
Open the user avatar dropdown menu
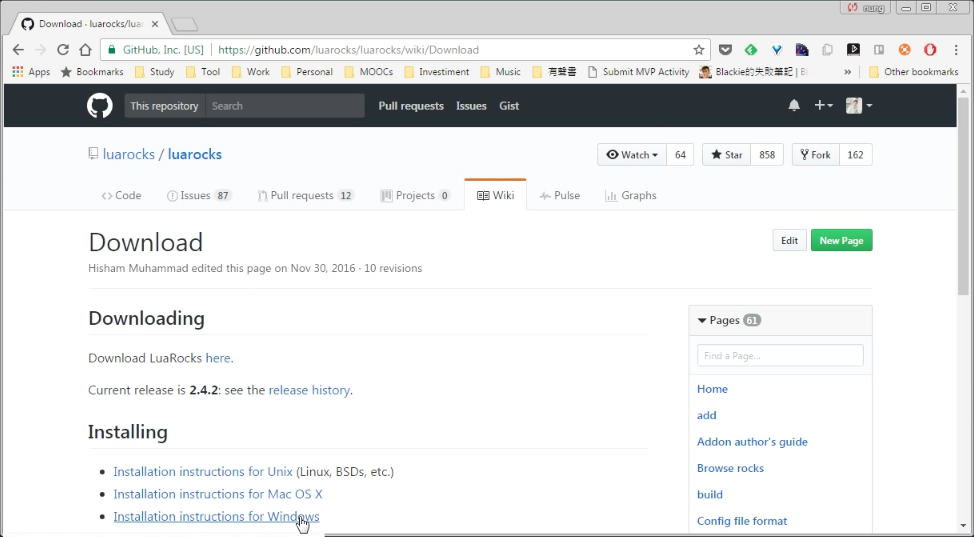(x=859, y=106)
